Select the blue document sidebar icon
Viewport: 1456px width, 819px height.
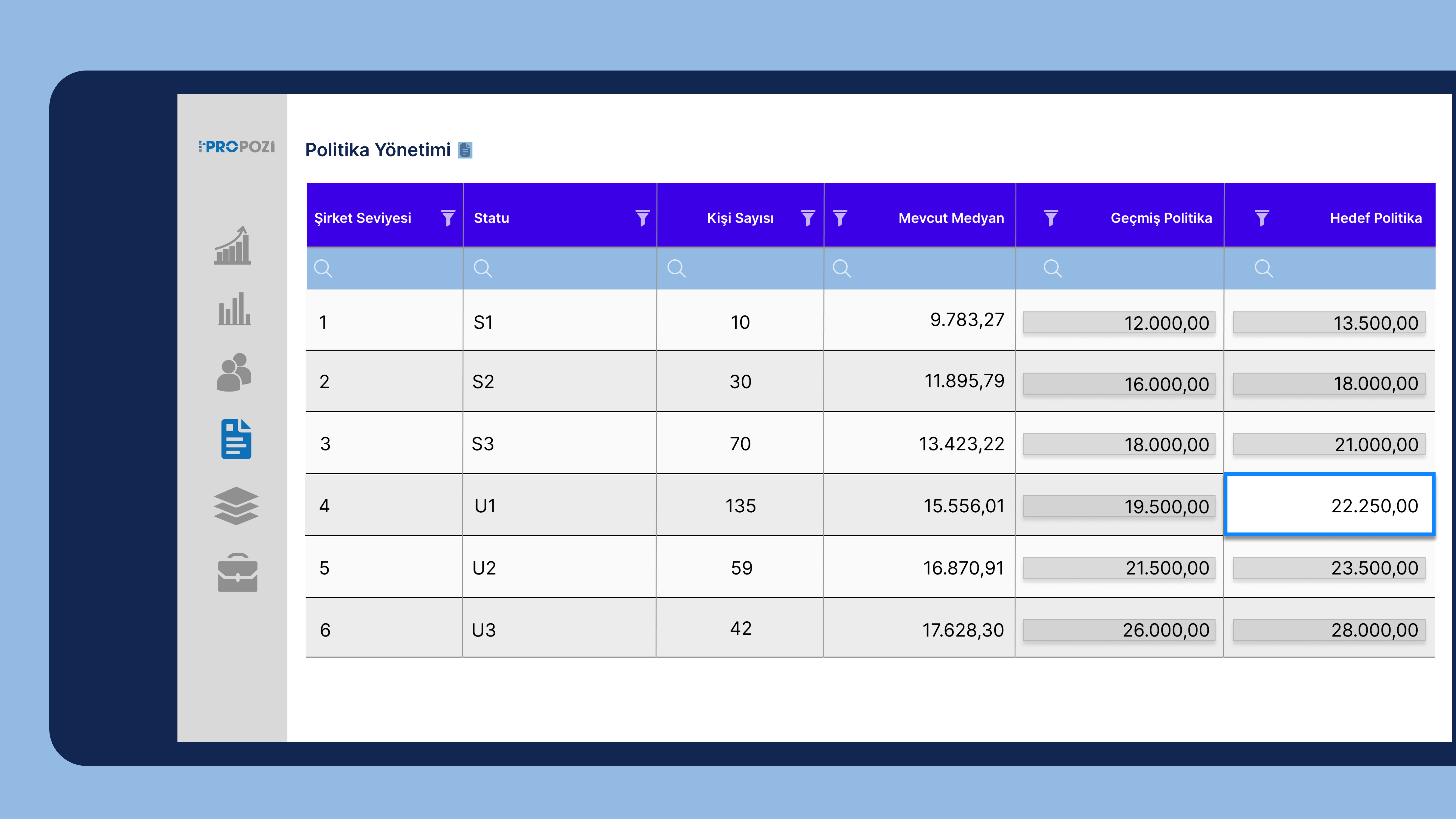pyautogui.click(x=236, y=439)
